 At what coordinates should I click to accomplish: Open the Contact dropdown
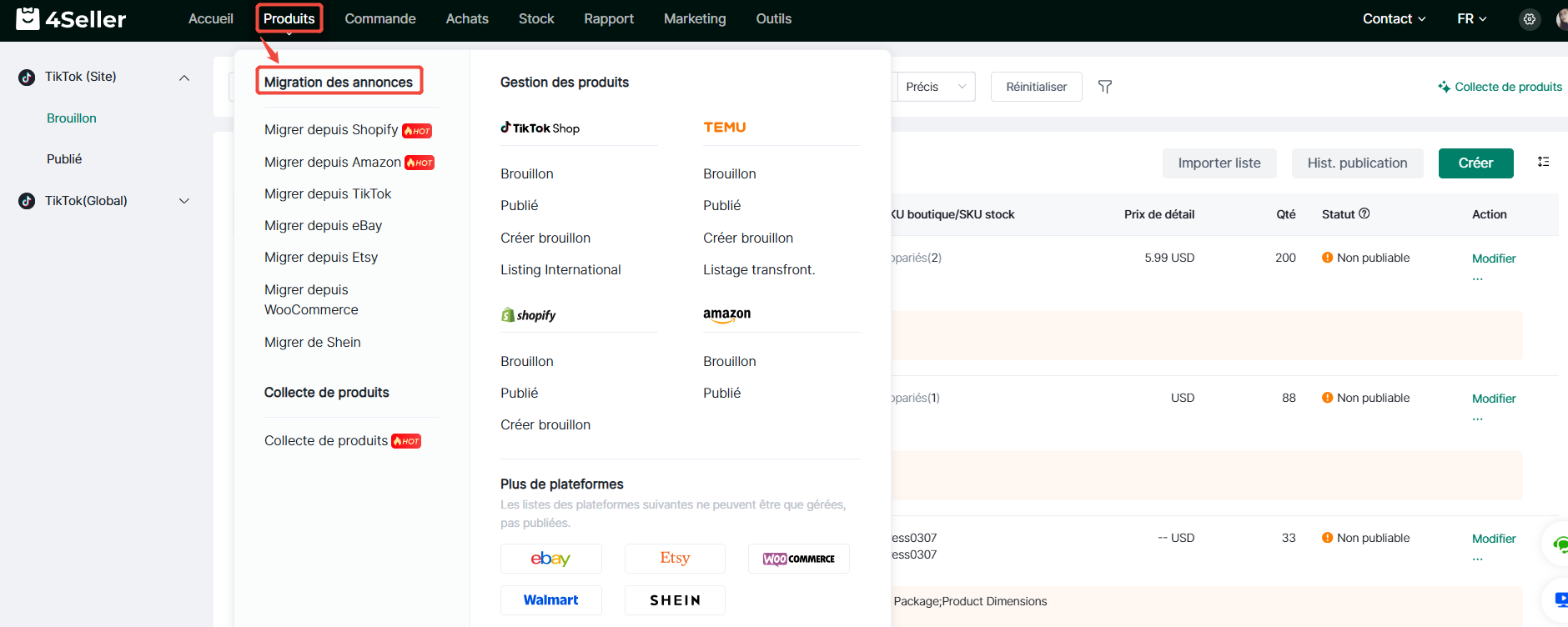coord(1394,18)
